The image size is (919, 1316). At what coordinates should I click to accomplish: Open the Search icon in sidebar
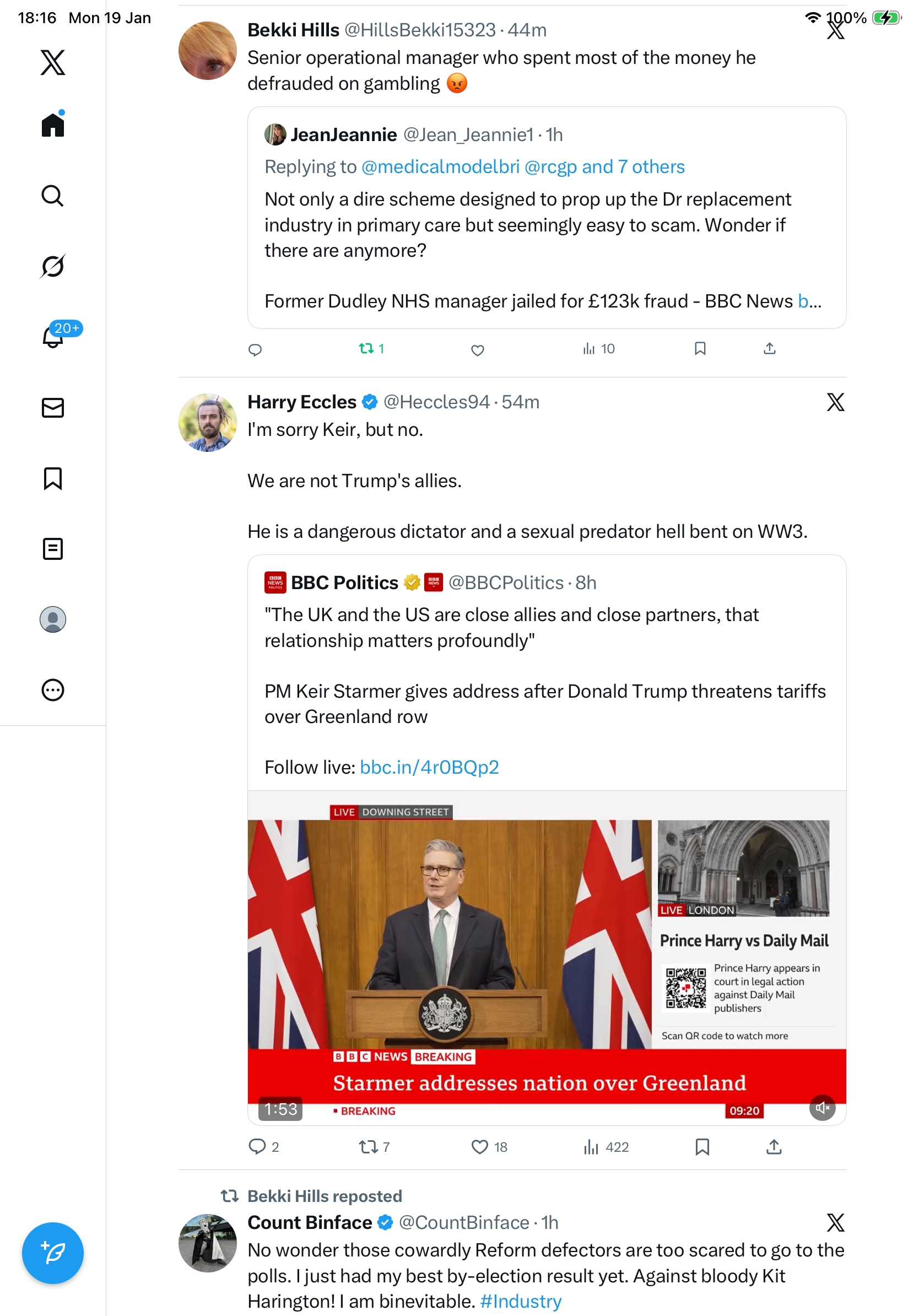pos(53,196)
